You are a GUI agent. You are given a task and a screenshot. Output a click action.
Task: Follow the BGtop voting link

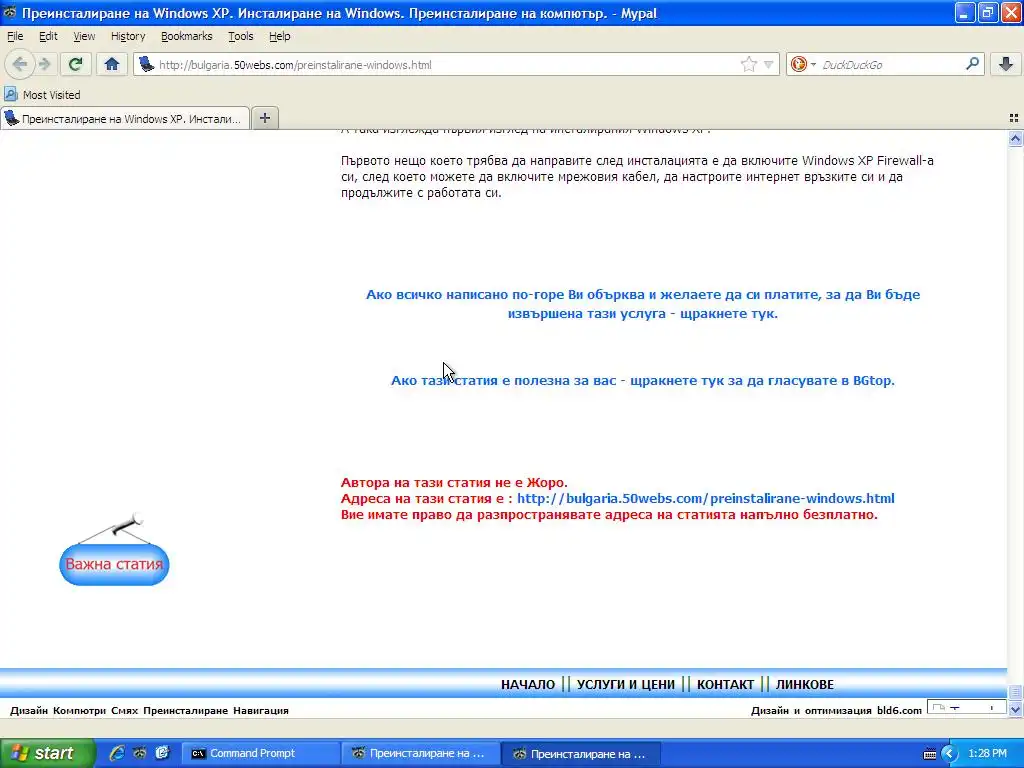(643, 380)
